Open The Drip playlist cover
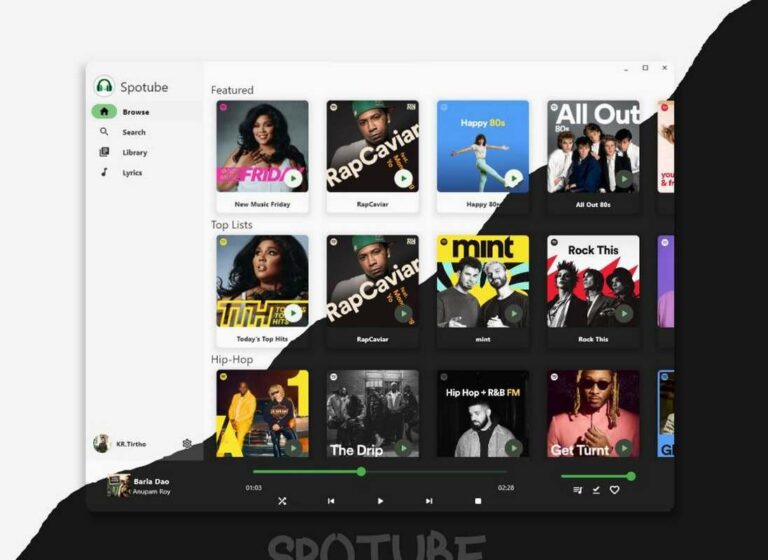The width and height of the screenshot is (768, 560). (373, 414)
